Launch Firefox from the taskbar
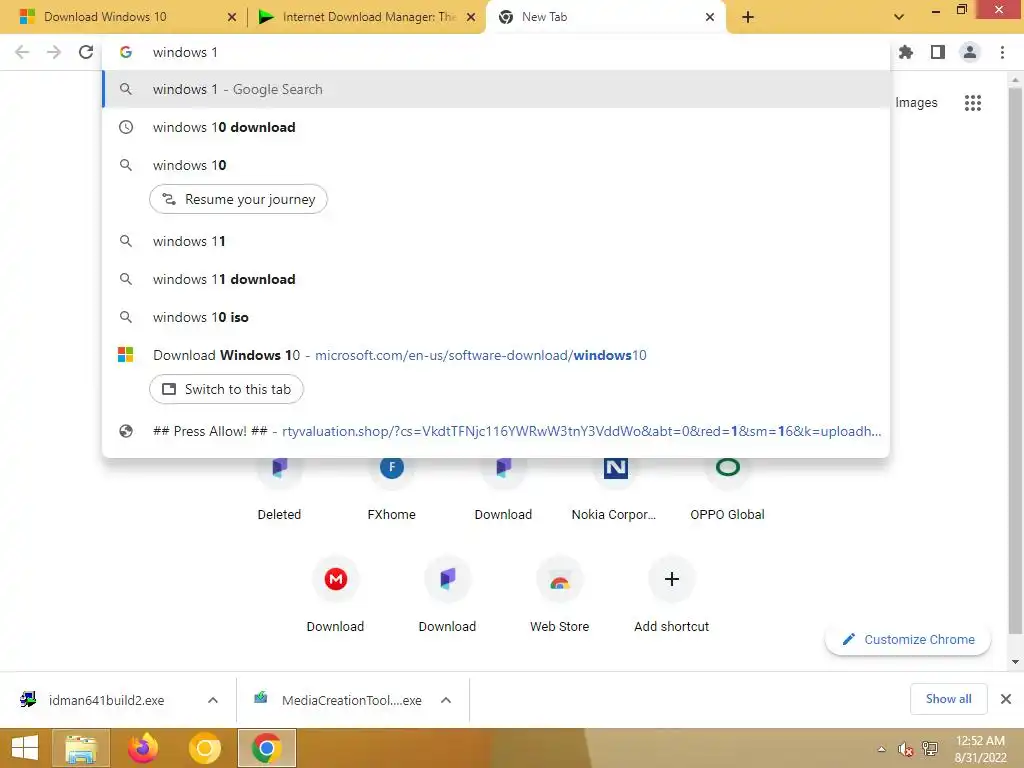Viewport: 1024px width, 768px height. coord(142,748)
